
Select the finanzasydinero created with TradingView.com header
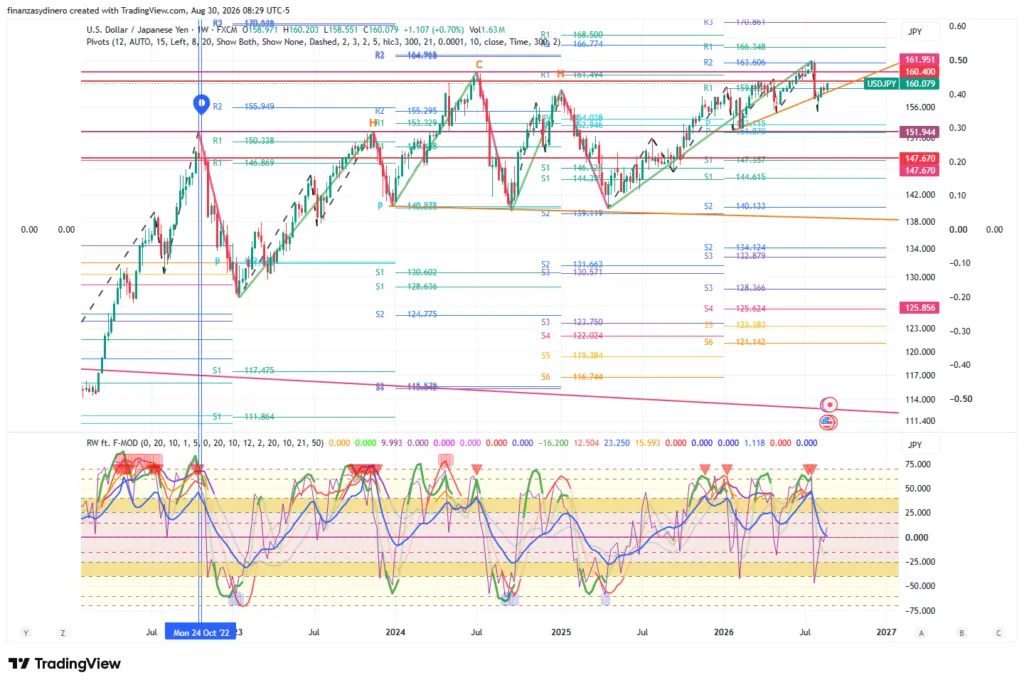point(148,10)
